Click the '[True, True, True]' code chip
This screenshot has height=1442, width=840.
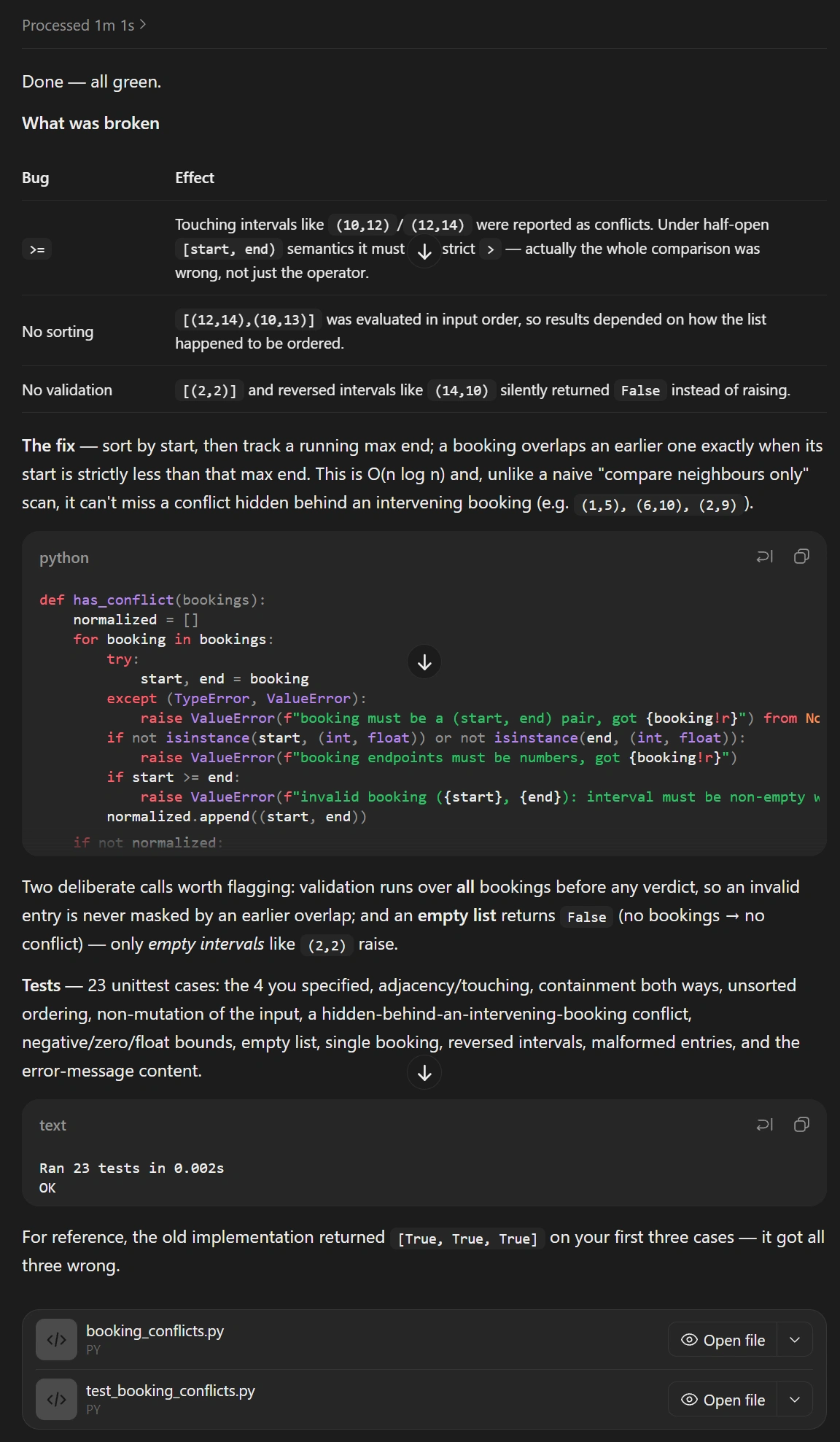467,1239
